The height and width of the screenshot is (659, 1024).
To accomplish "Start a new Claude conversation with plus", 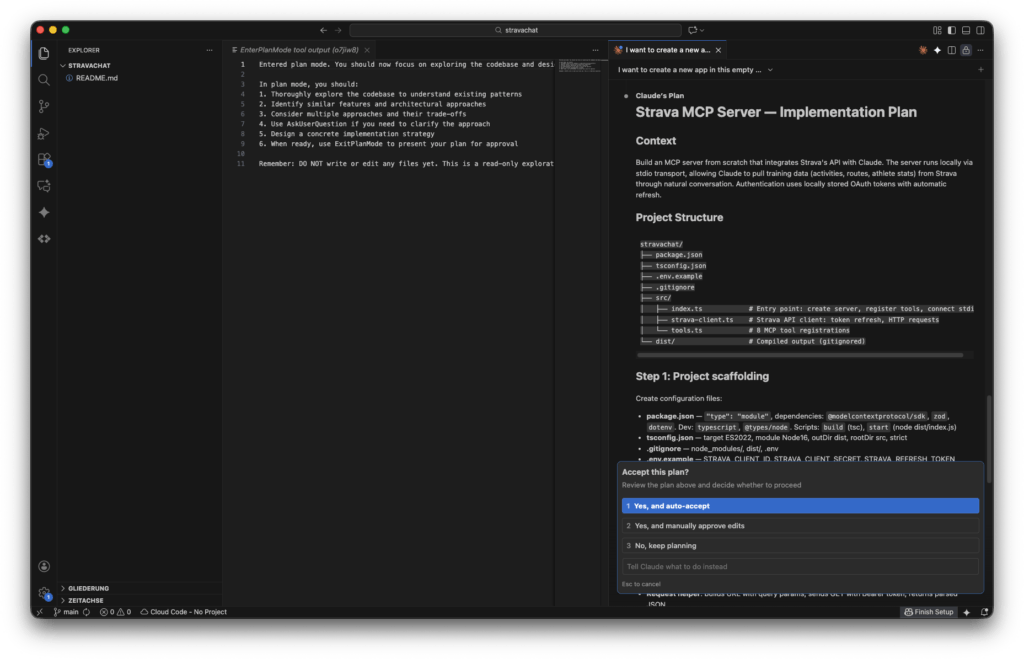I will [x=980, y=70].
